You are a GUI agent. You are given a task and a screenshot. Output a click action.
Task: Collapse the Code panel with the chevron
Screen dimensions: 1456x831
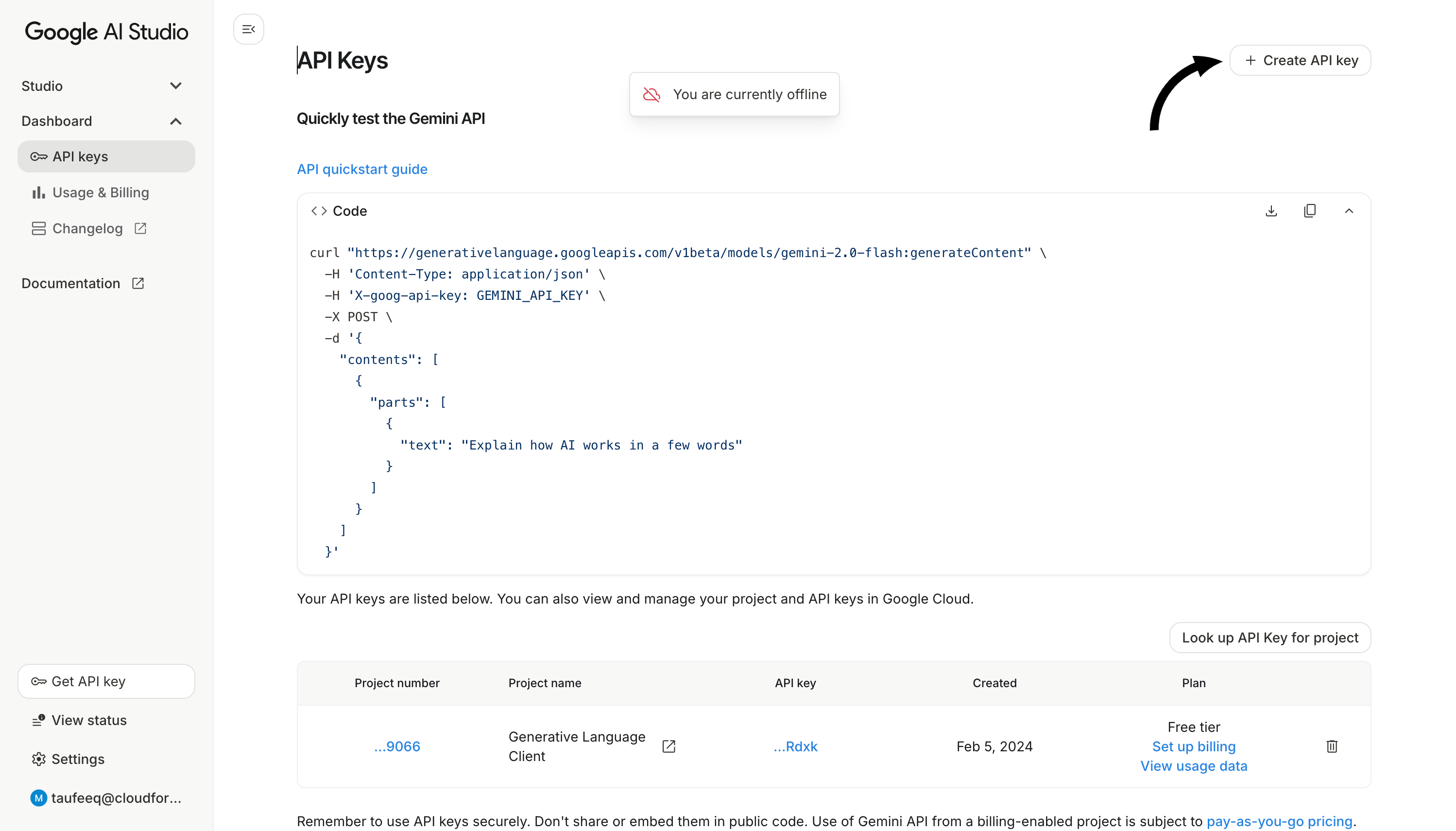click(1349, 211)
